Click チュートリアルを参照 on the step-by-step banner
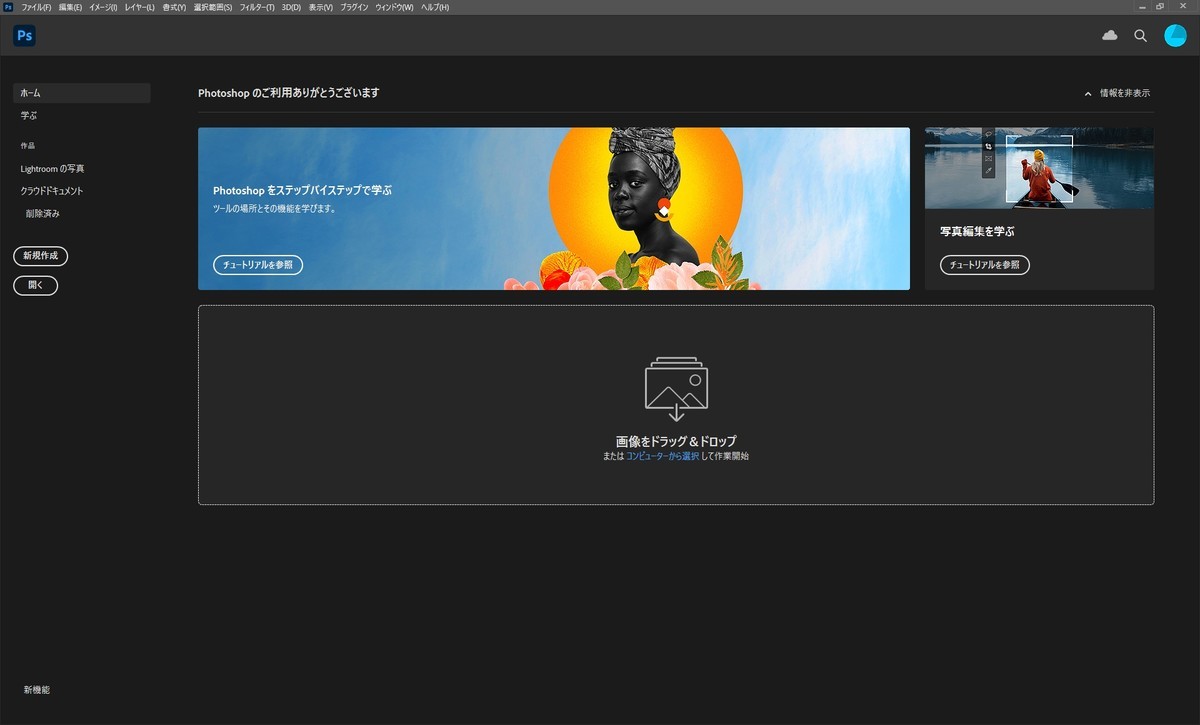 258,265
